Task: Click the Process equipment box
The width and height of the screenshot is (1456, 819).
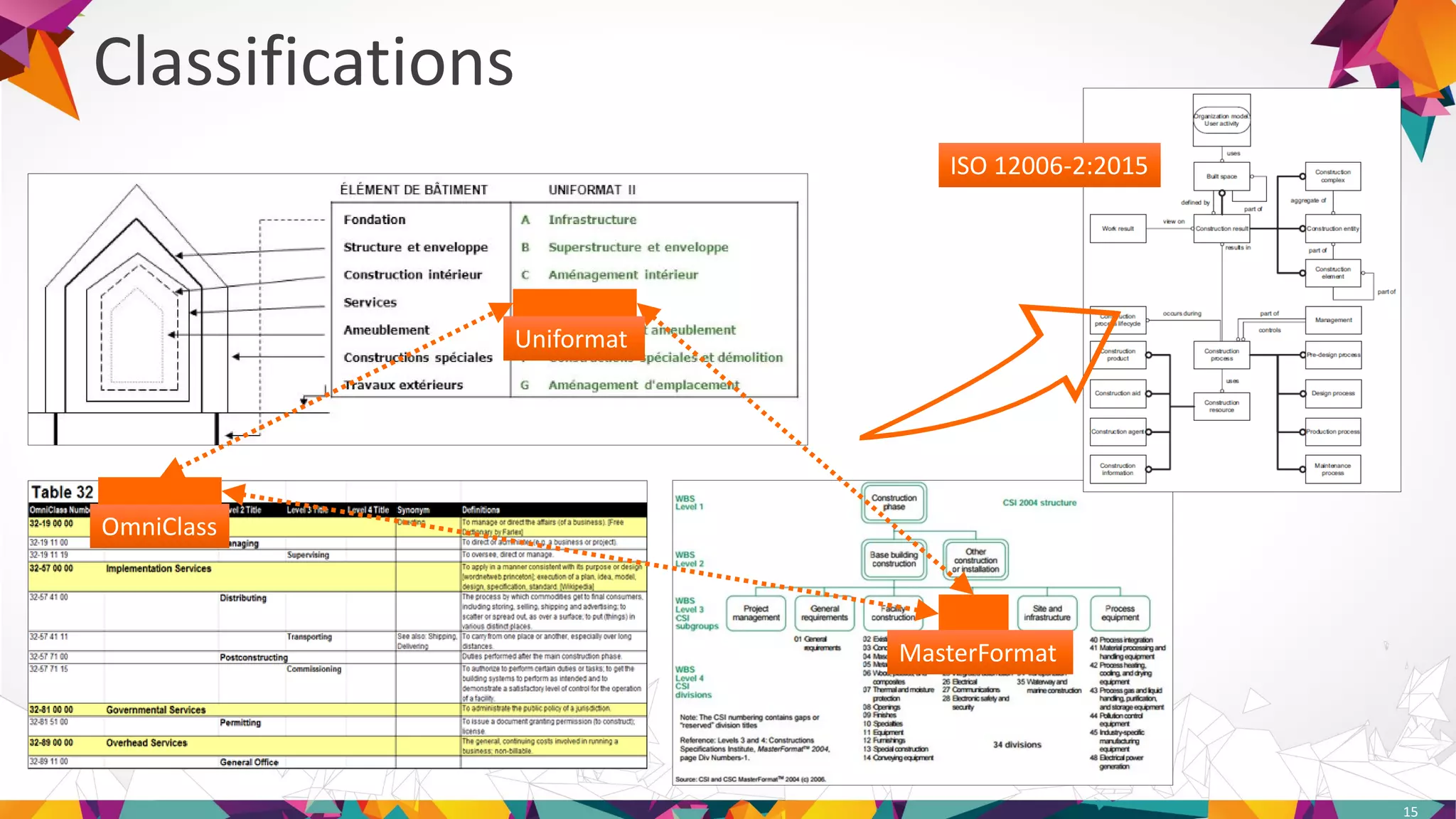Action: click(x=1120, y=613)
